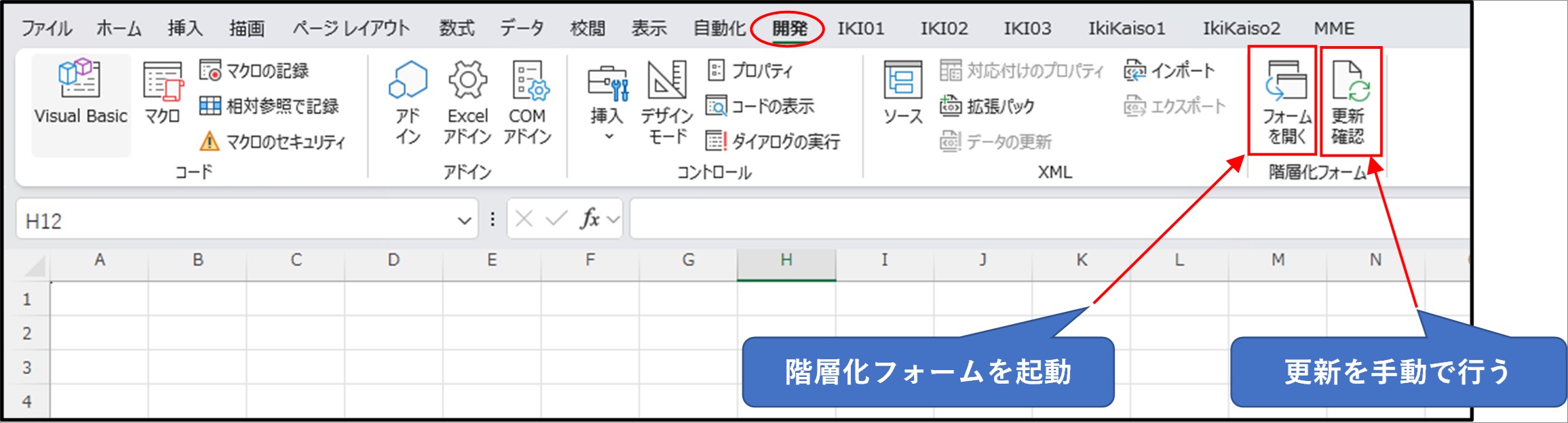Viewport: 1568px width, 423px height.
Task: Expand the Name Box dropdown arrow
Action: (464, 220)
